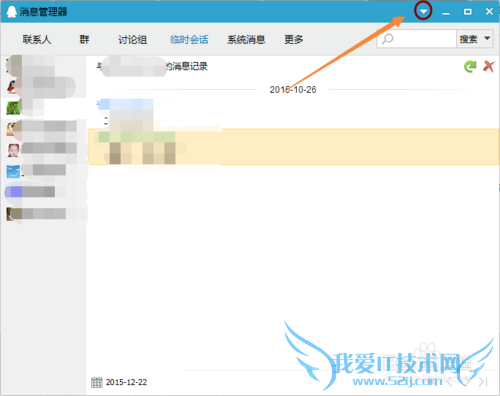Screen dimensions: 500x396
Task: Switch to the 联系人 tab
Action: click(x=37, y=39)
